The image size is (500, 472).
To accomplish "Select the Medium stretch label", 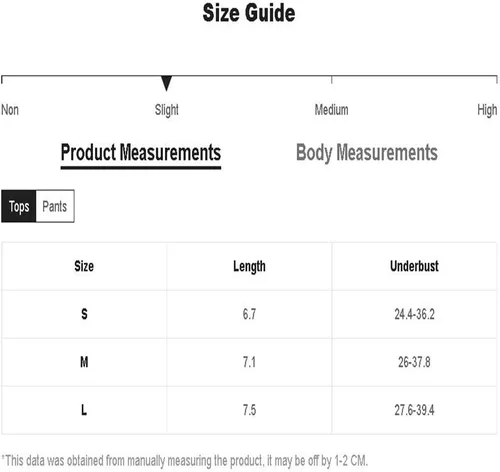I will pyautogui.click(x=332, y=110).
